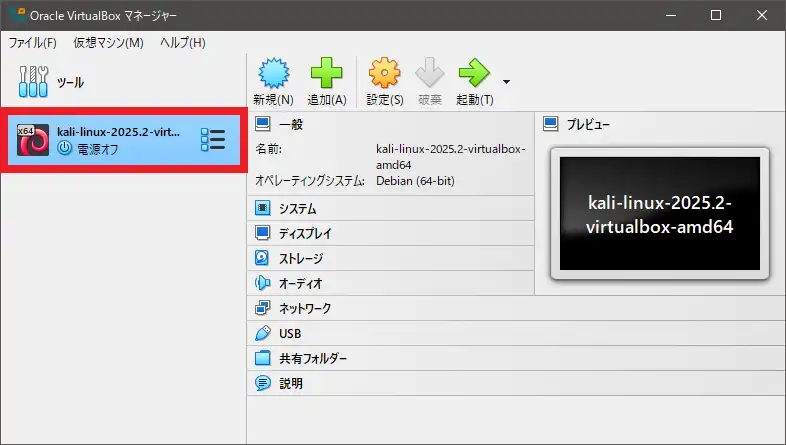Open the 説明 section heading
Image resolution: width=786 pixels, height=445 pixels.
click(x=291, y=383)
